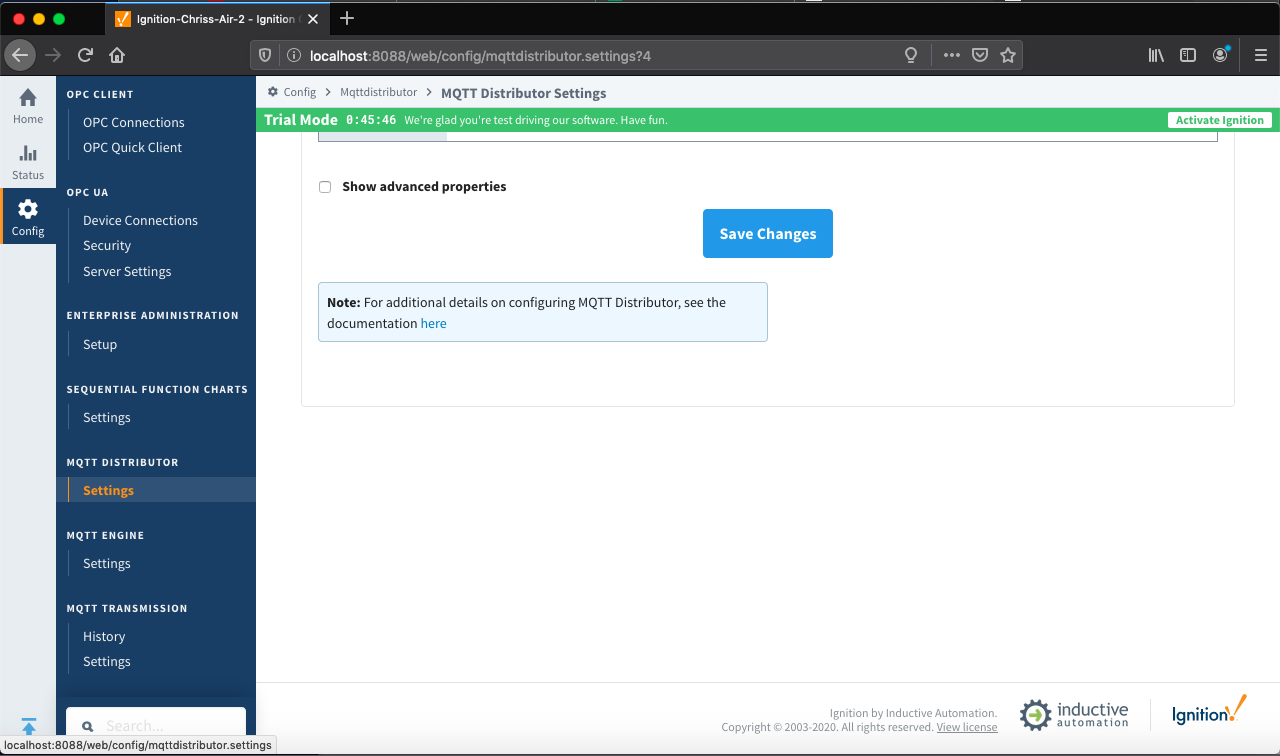Open the Firefox hamburger menu
1280x756 pixels.
click(x=1260, y=56)
